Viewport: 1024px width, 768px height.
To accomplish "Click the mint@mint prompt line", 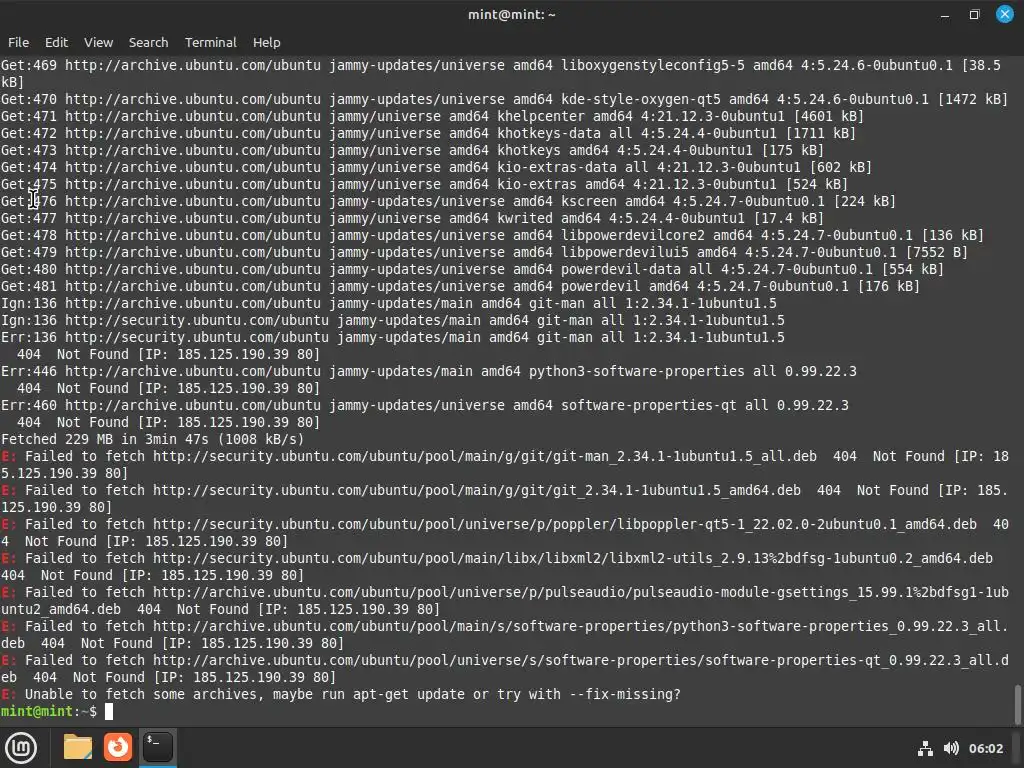I will coord(57,711).
